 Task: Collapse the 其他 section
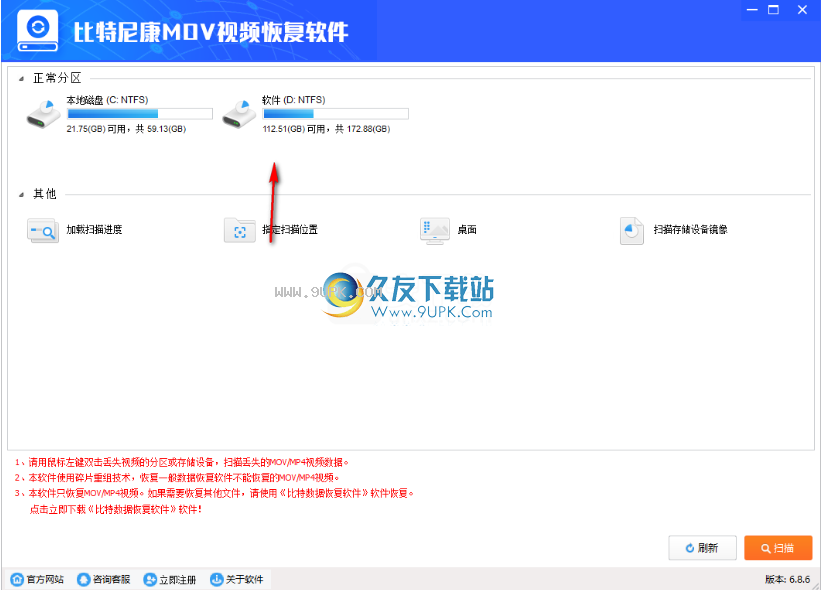click(21, 195)
